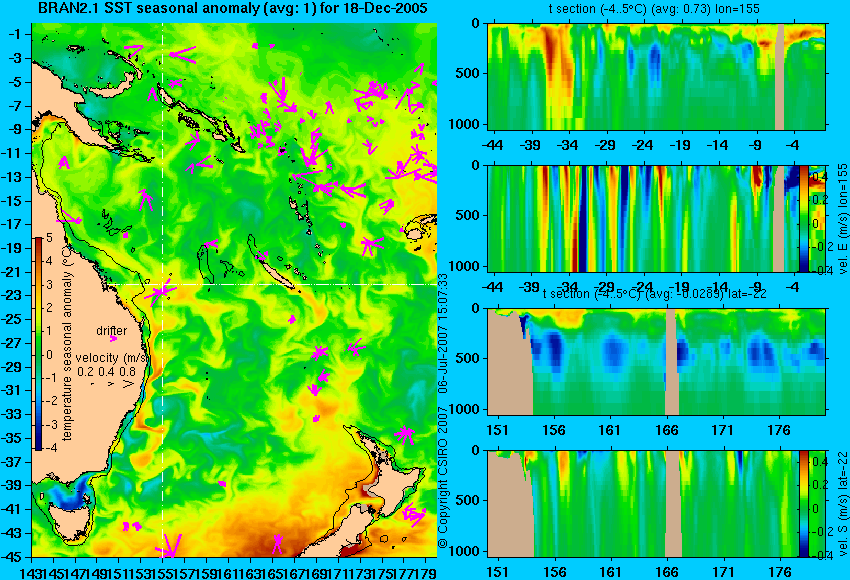The image size is (850, 580).
Task: Click the BRAN2.1 SST seasonal anomaly title
Action: click(233, 8)
